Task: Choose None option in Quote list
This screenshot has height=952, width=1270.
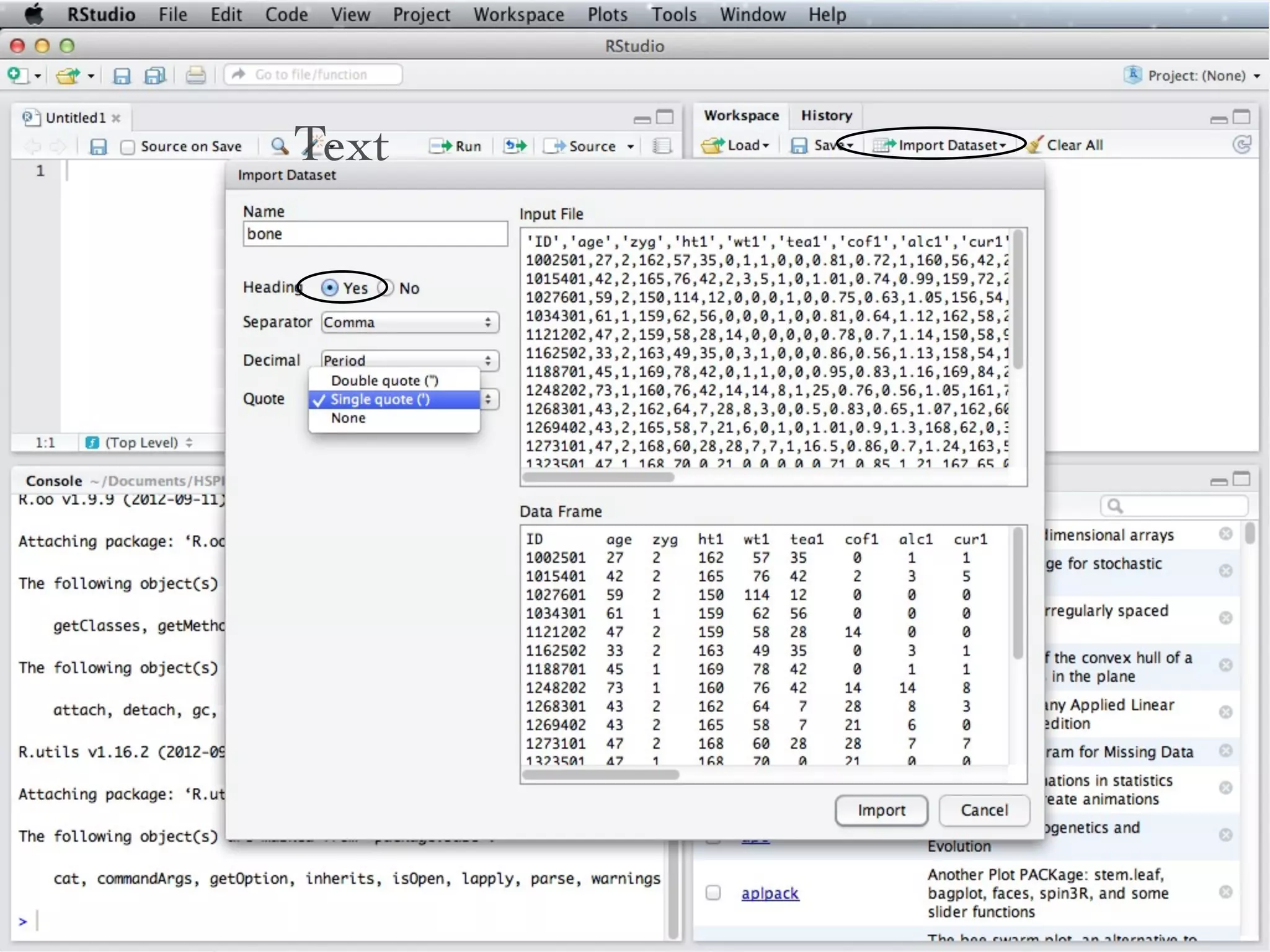Action: (394, 418)
